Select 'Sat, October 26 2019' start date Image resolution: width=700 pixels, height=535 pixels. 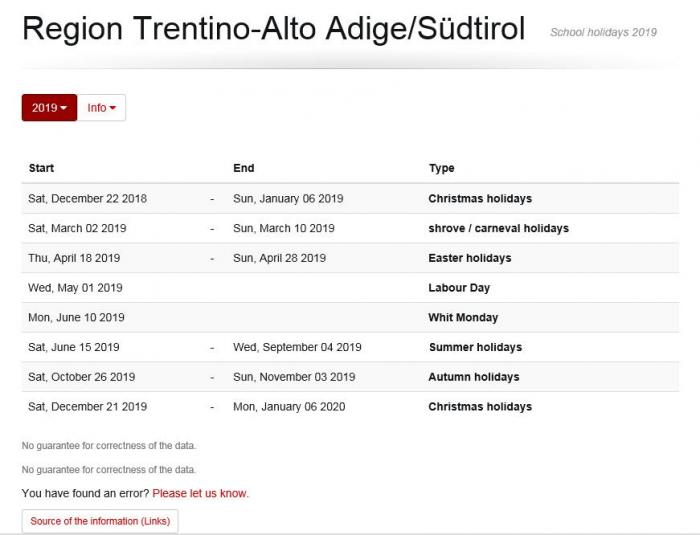pyautogui.click(x=82, y=377)
